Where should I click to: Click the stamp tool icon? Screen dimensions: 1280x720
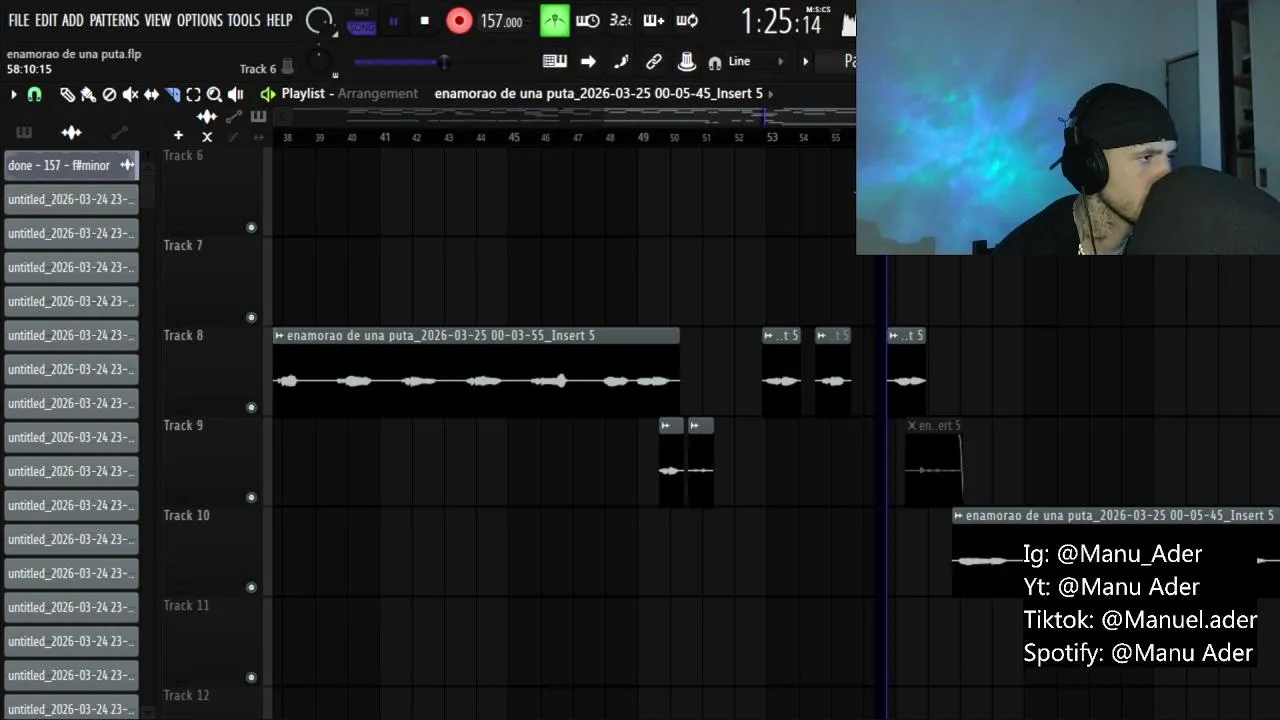687,62
